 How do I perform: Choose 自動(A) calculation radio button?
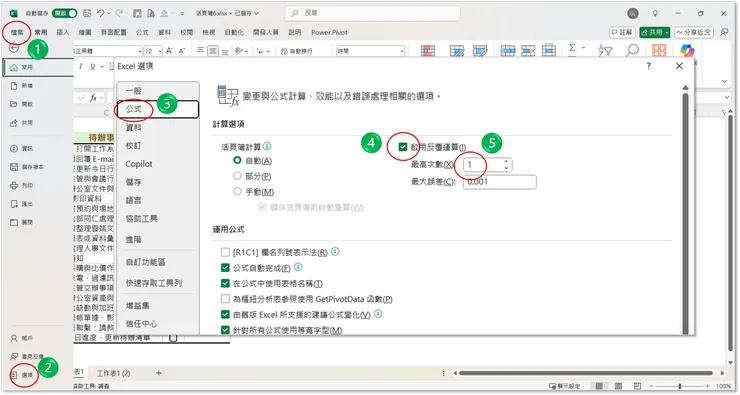coord(237,160)
